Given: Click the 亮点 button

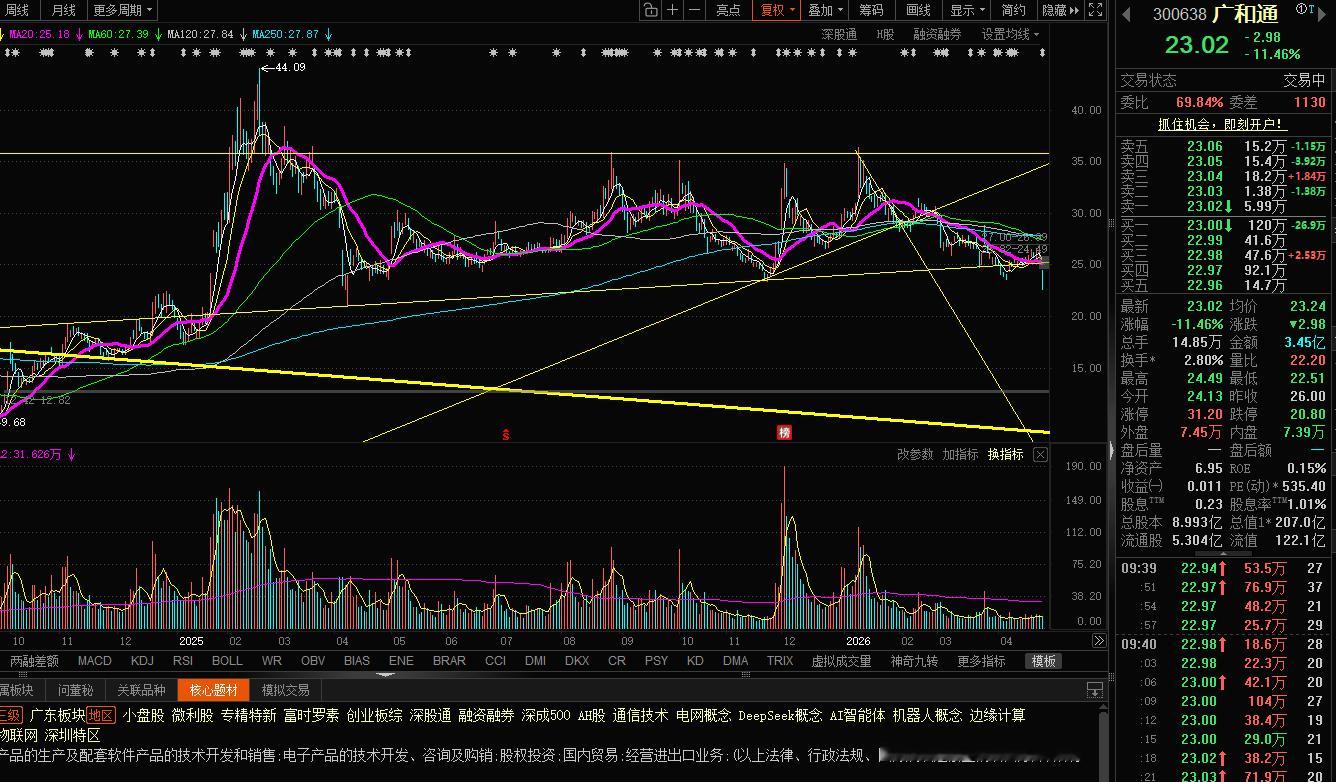Looking at the screenshot, I should tap(728, 10).
